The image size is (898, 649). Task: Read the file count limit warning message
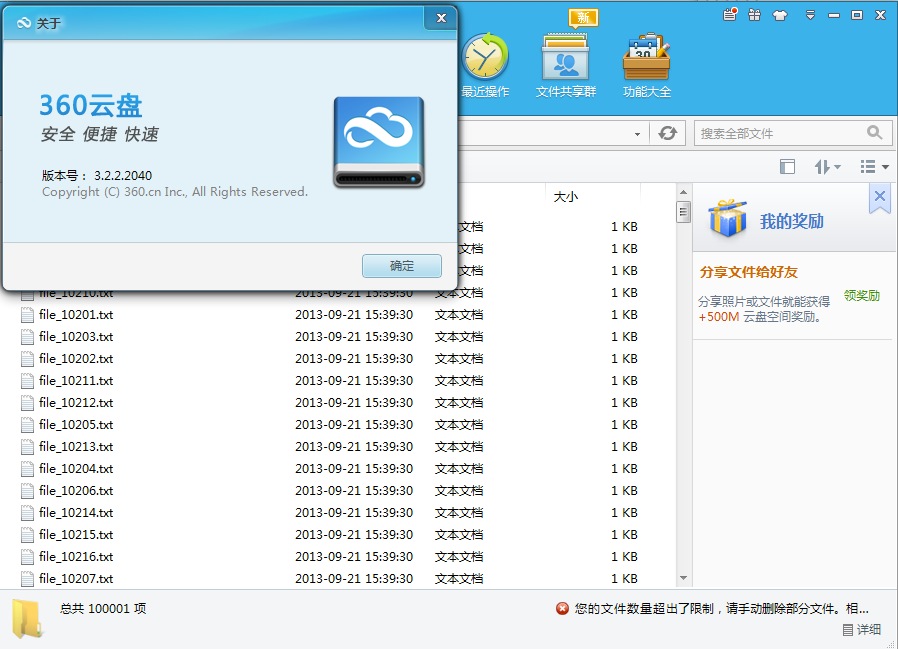click(x=722, y=608)
